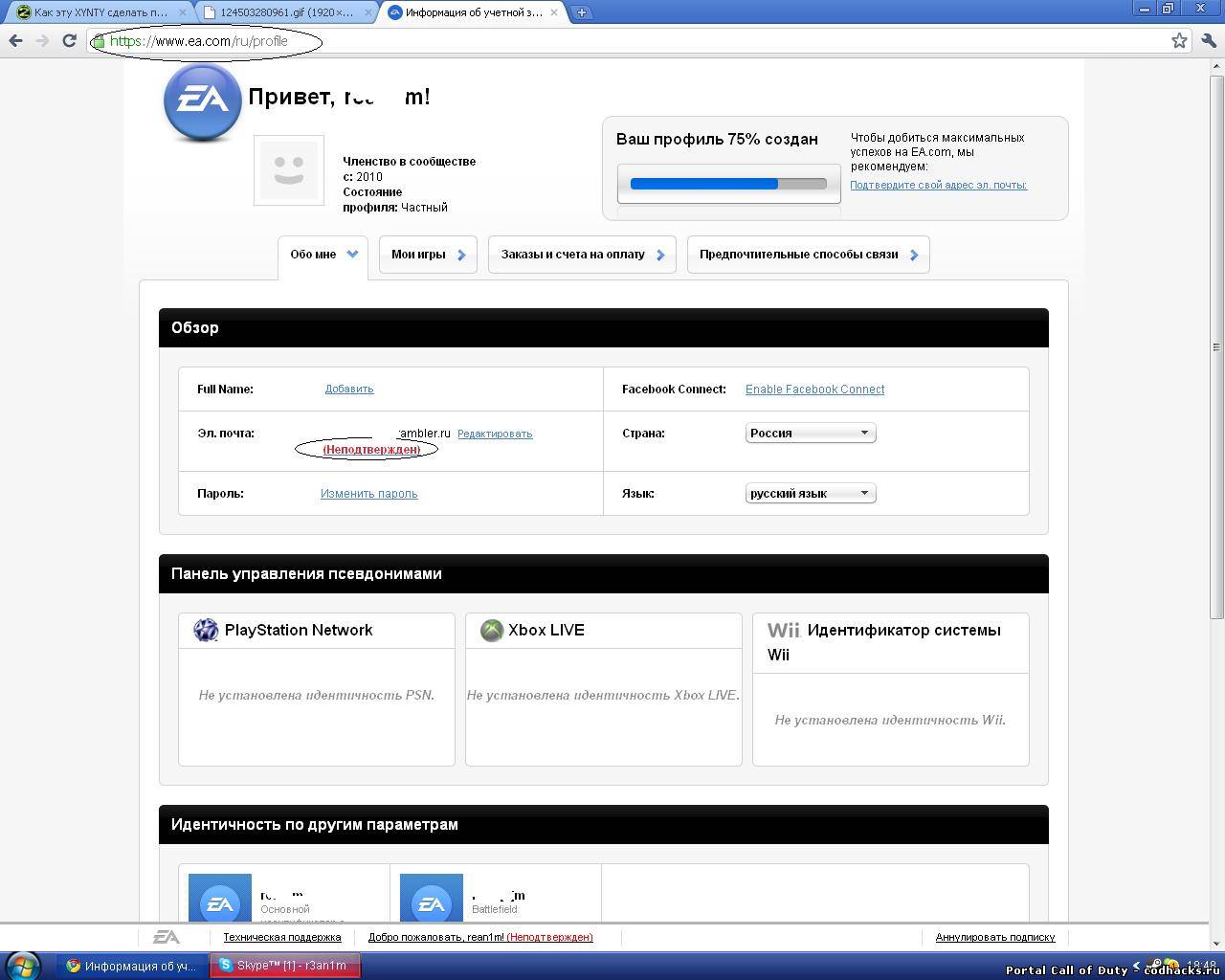Bookmark this page with the star icon
Image resolution: width=1225 pixels, height=980 pixels.
click(1179, 40)
